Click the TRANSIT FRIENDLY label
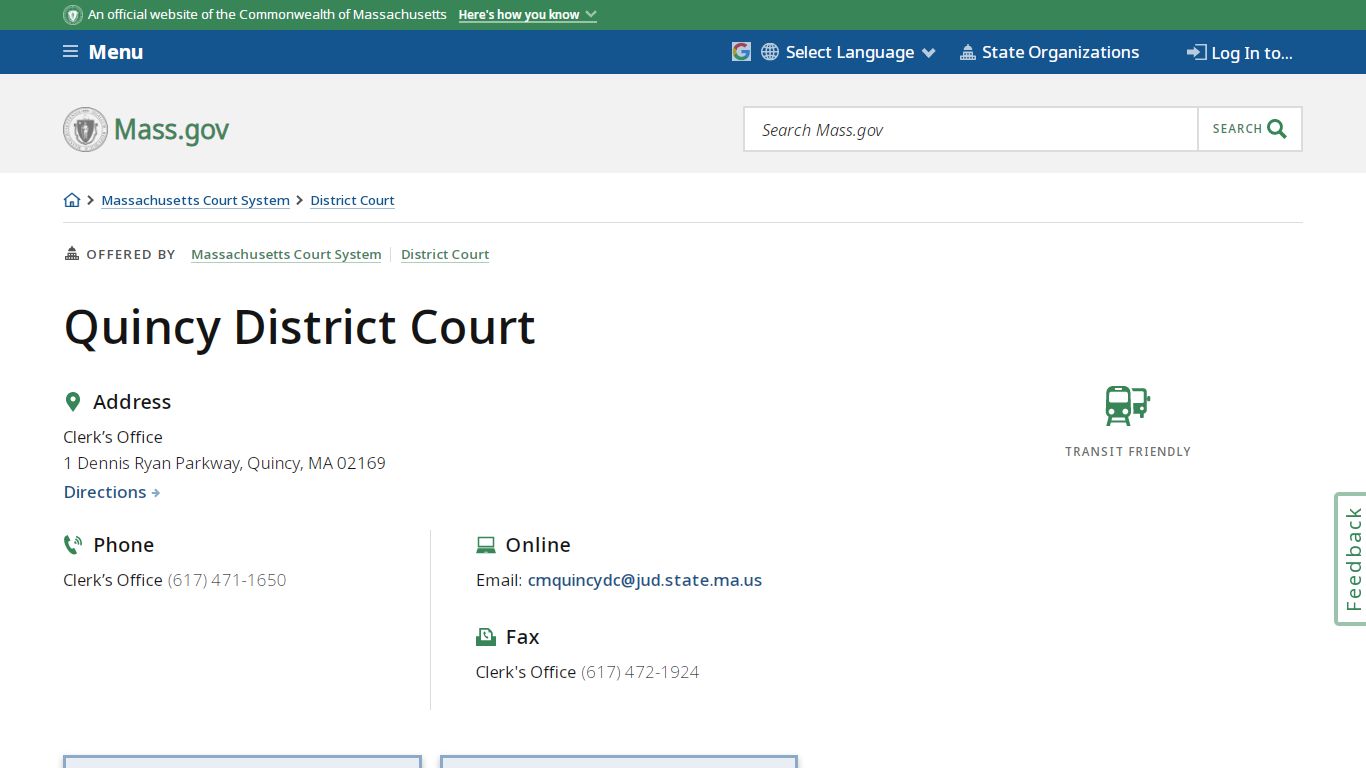This screenshot has width=1366, height=768. pyautogui.click(x=1128, y=452)
